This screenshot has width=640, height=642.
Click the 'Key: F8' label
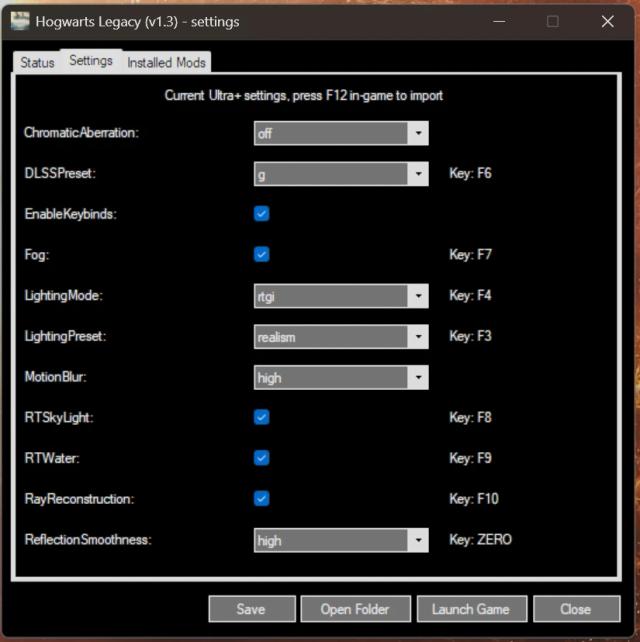click(x=470, y=417)
